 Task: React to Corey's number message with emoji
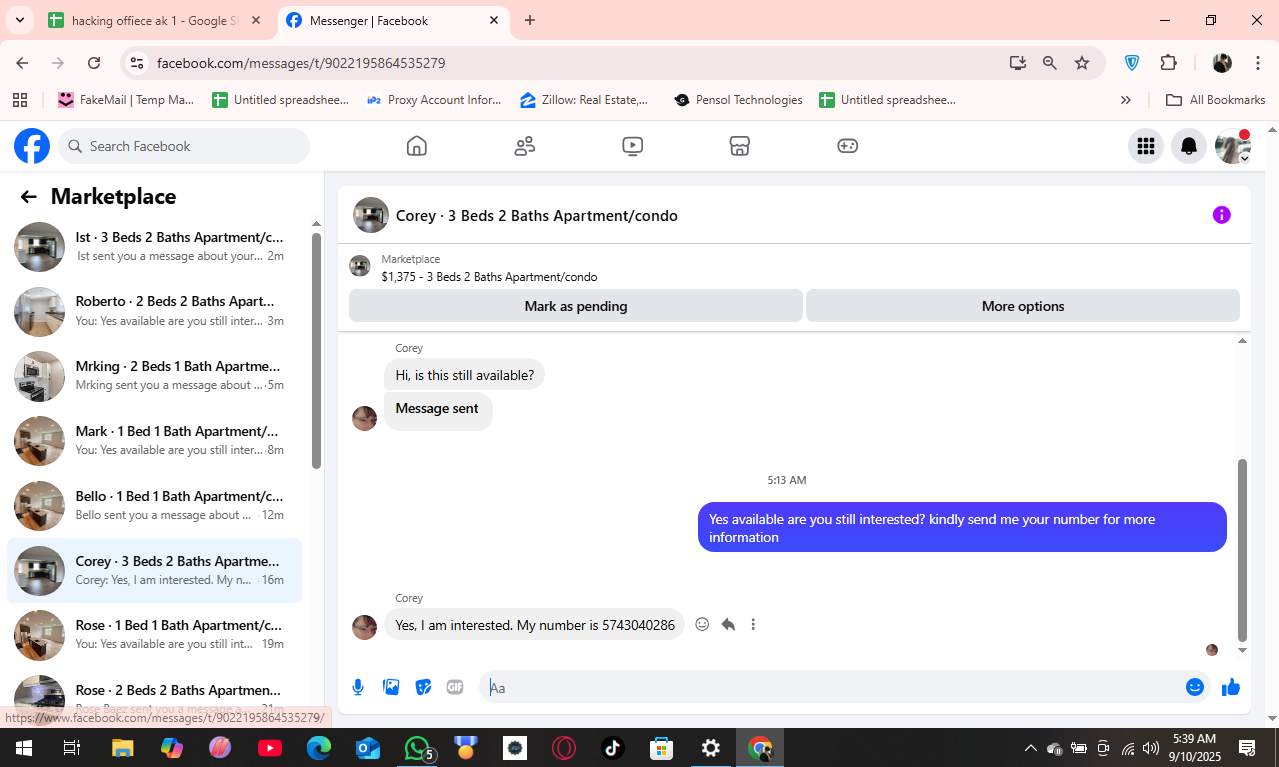[702, 624]
